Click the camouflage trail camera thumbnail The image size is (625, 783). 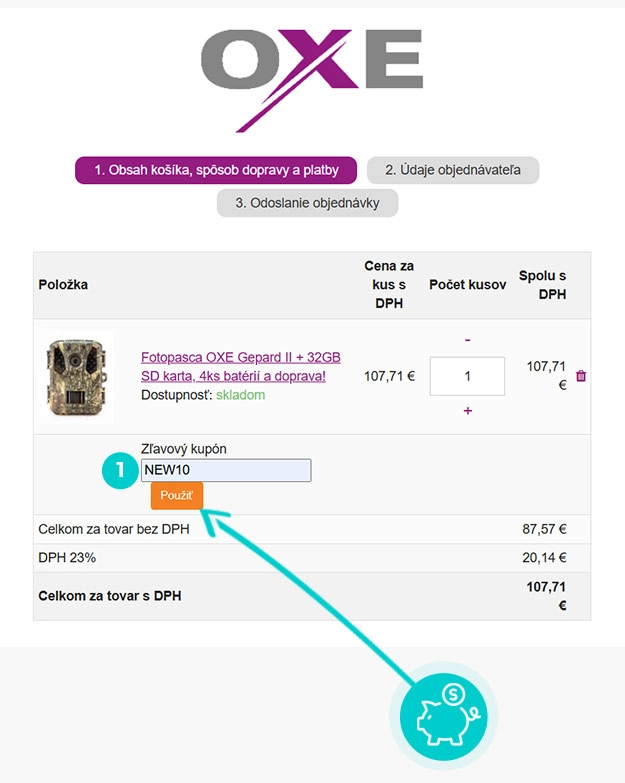[76, 377]
